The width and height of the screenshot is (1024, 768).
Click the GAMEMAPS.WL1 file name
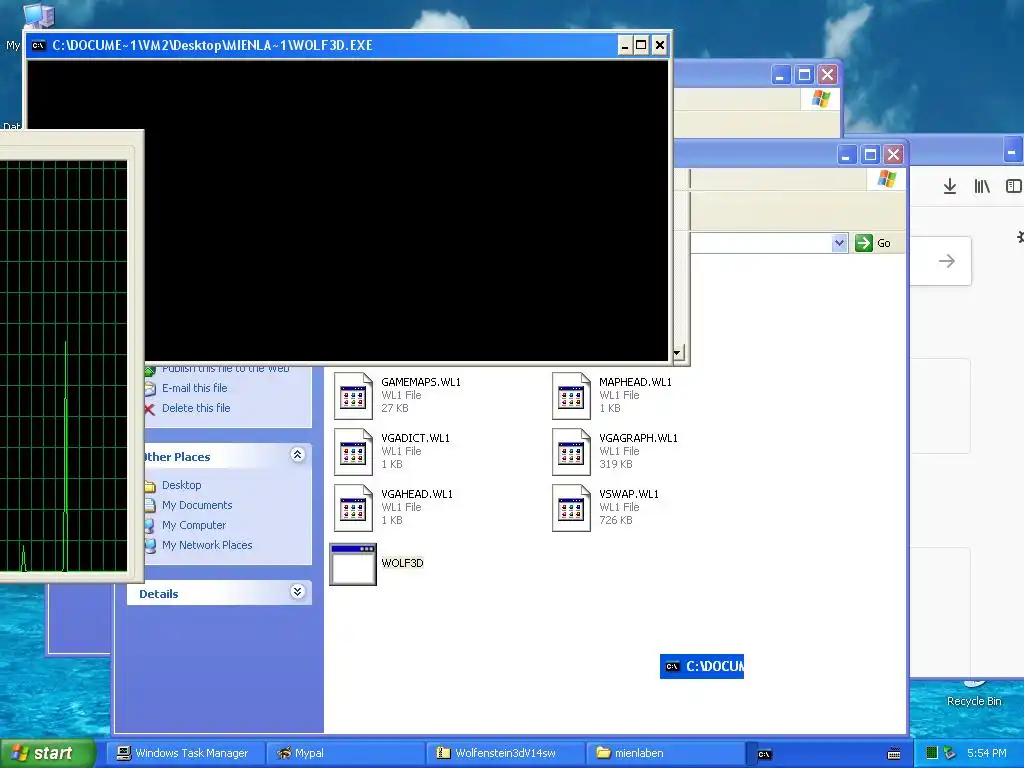click(421, 382)
